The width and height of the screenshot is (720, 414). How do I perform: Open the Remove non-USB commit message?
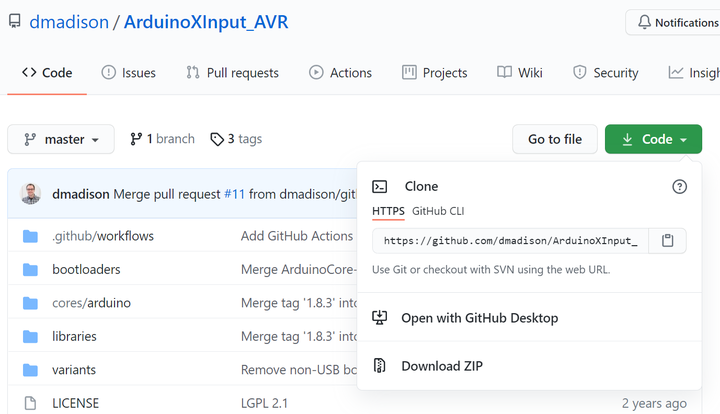coord(298,370)
